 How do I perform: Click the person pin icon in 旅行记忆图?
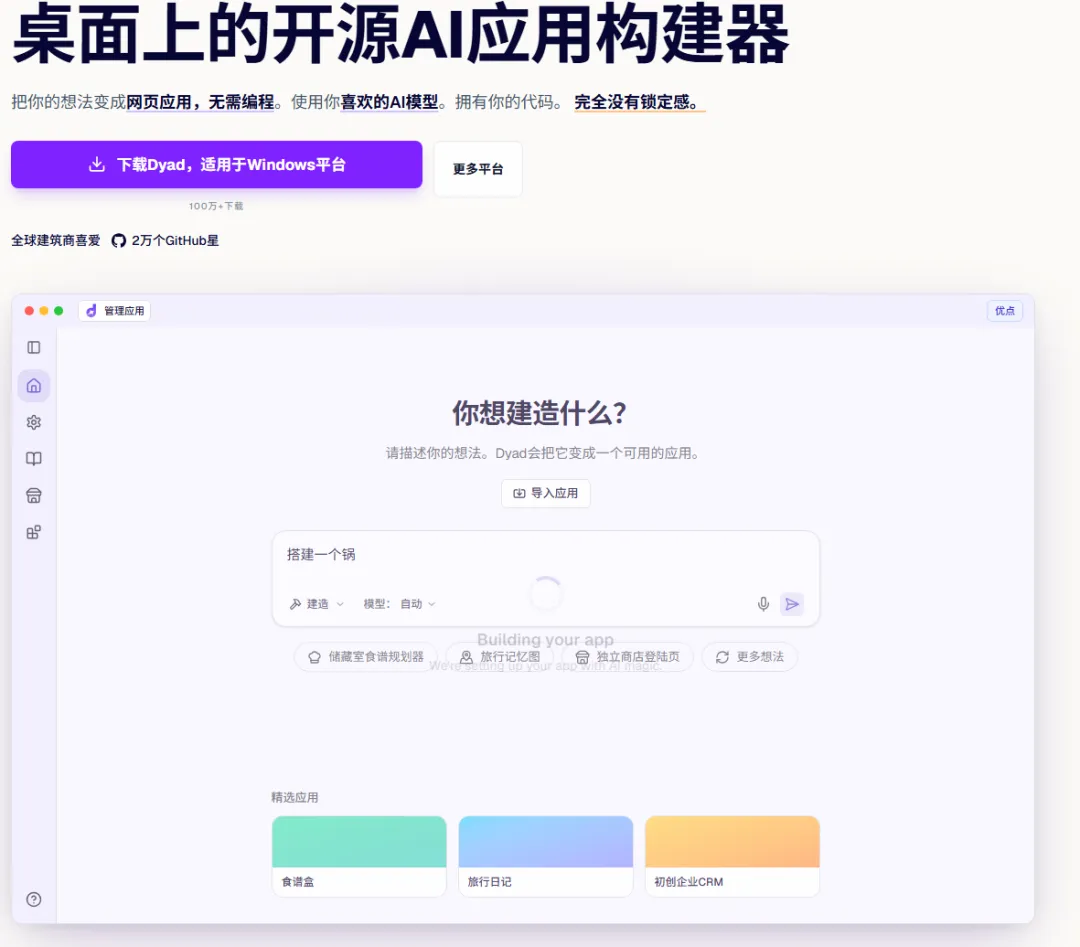click(x=466, y=657)
